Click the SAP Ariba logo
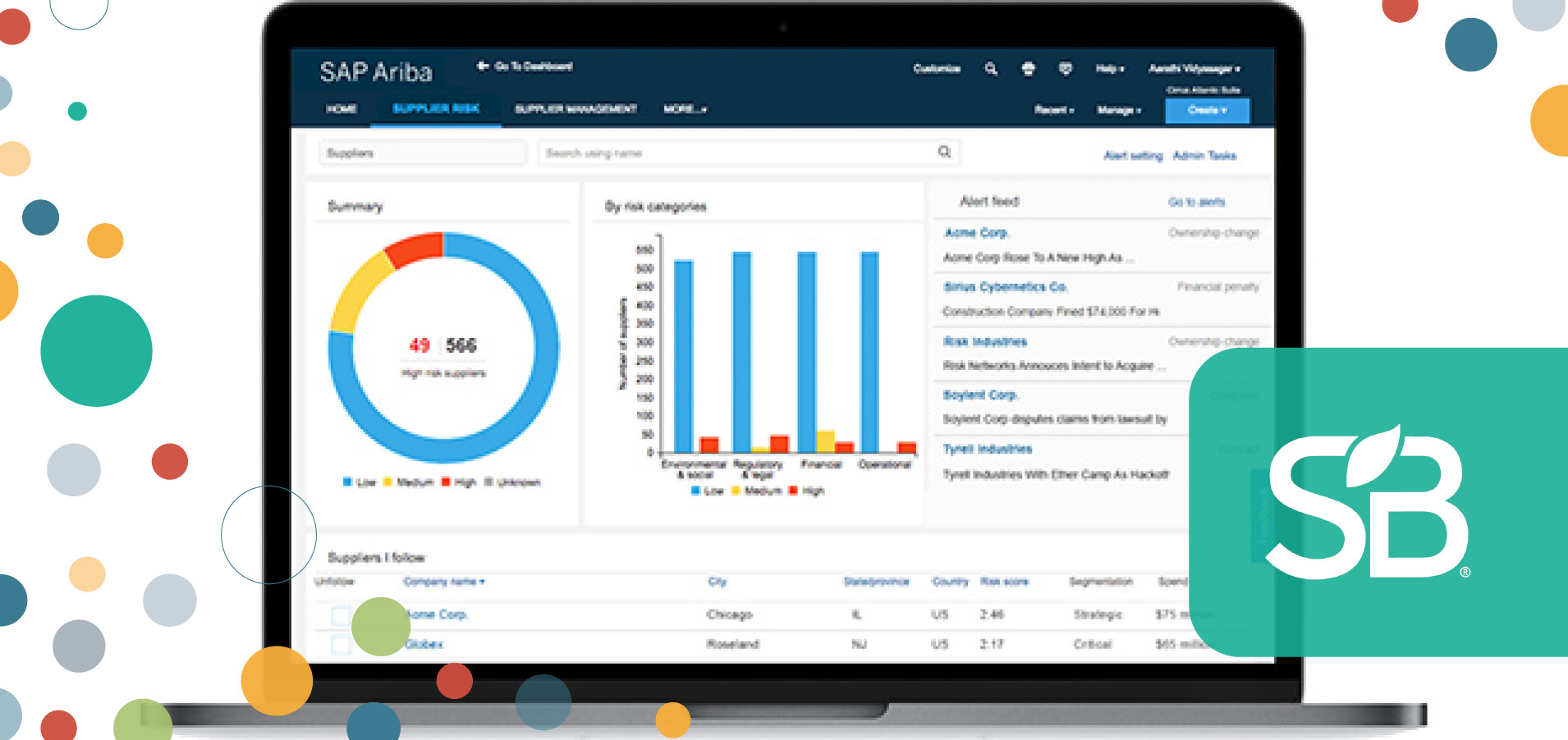 pos(378,71)
